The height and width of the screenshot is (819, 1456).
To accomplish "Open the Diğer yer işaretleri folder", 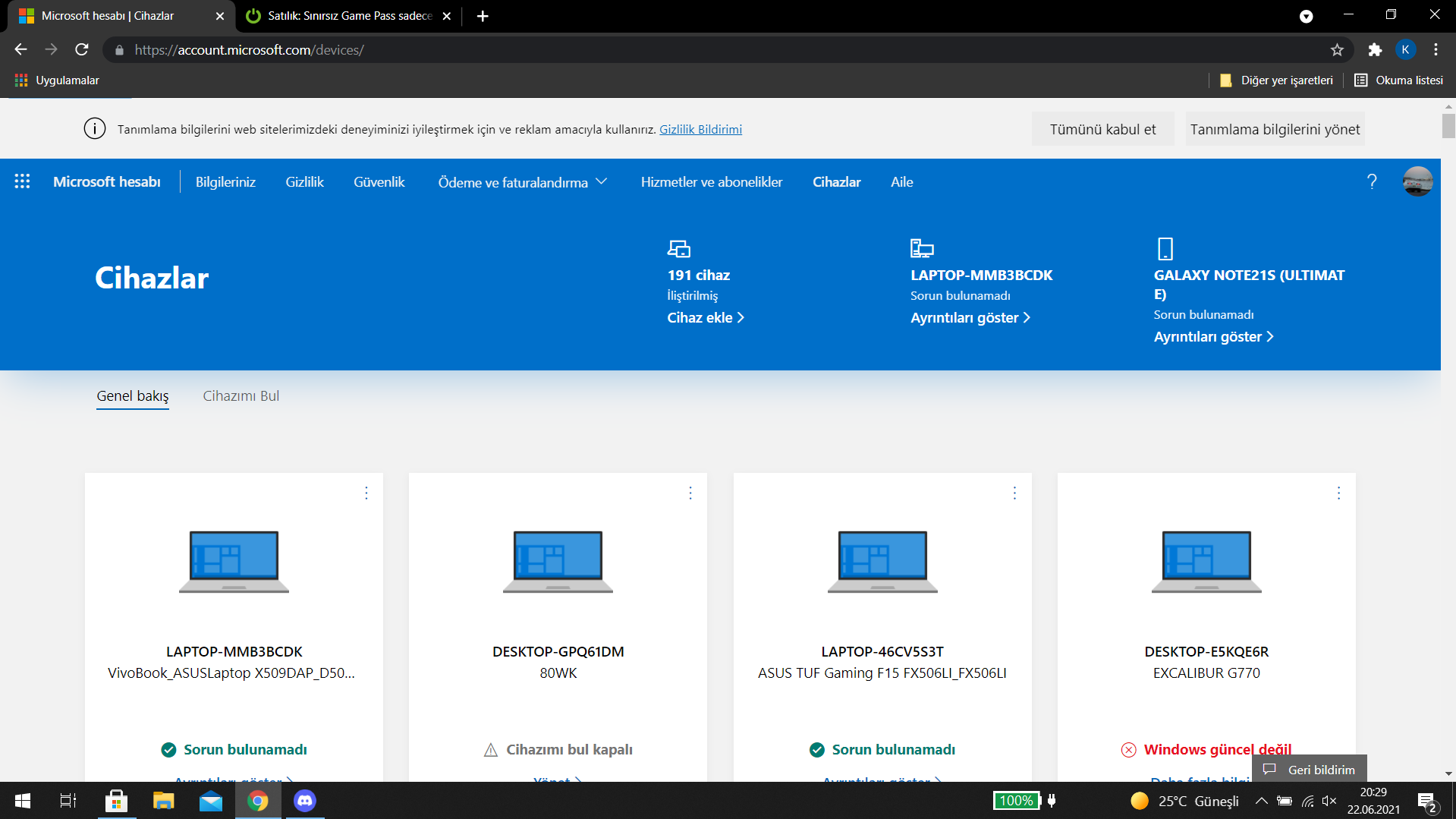I will coord(1276,80).
